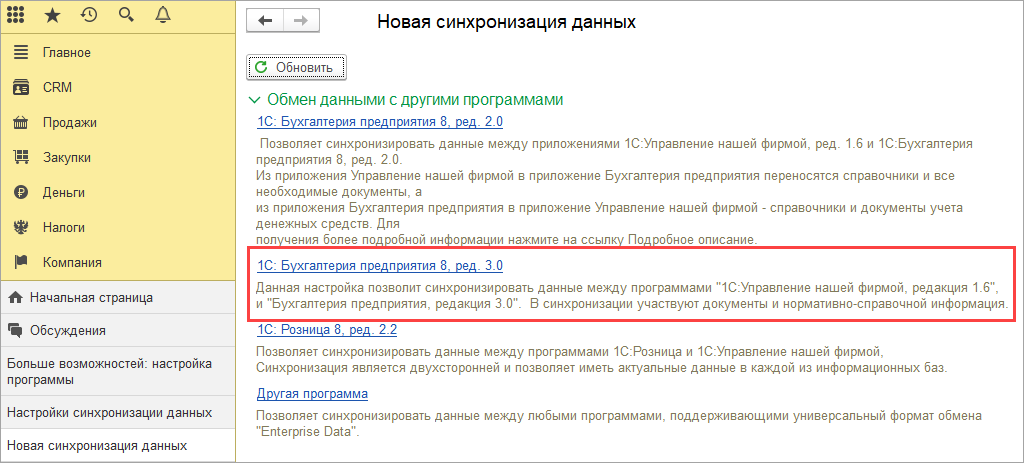Screen dimensions: 1024x463
Task: Click the search magnifier icon
Action: pyautogui.click(x=125, y=15)
